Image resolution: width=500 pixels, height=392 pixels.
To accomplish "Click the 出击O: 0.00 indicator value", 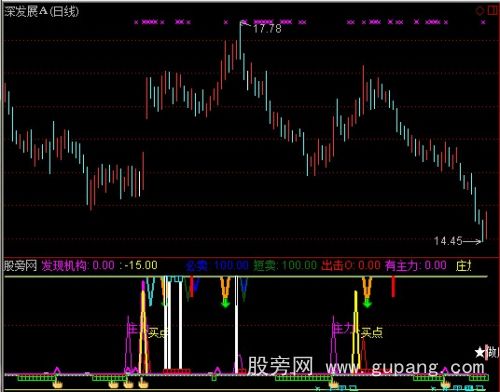I will click(351, 266).
